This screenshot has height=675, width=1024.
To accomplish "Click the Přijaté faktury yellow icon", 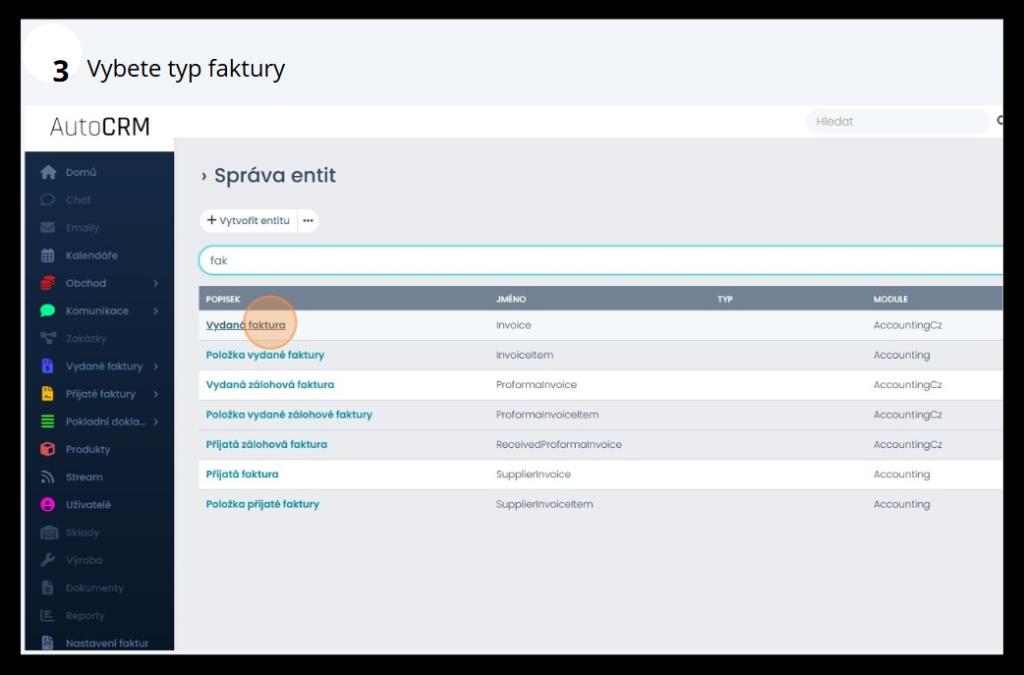I will coord(48,394).
